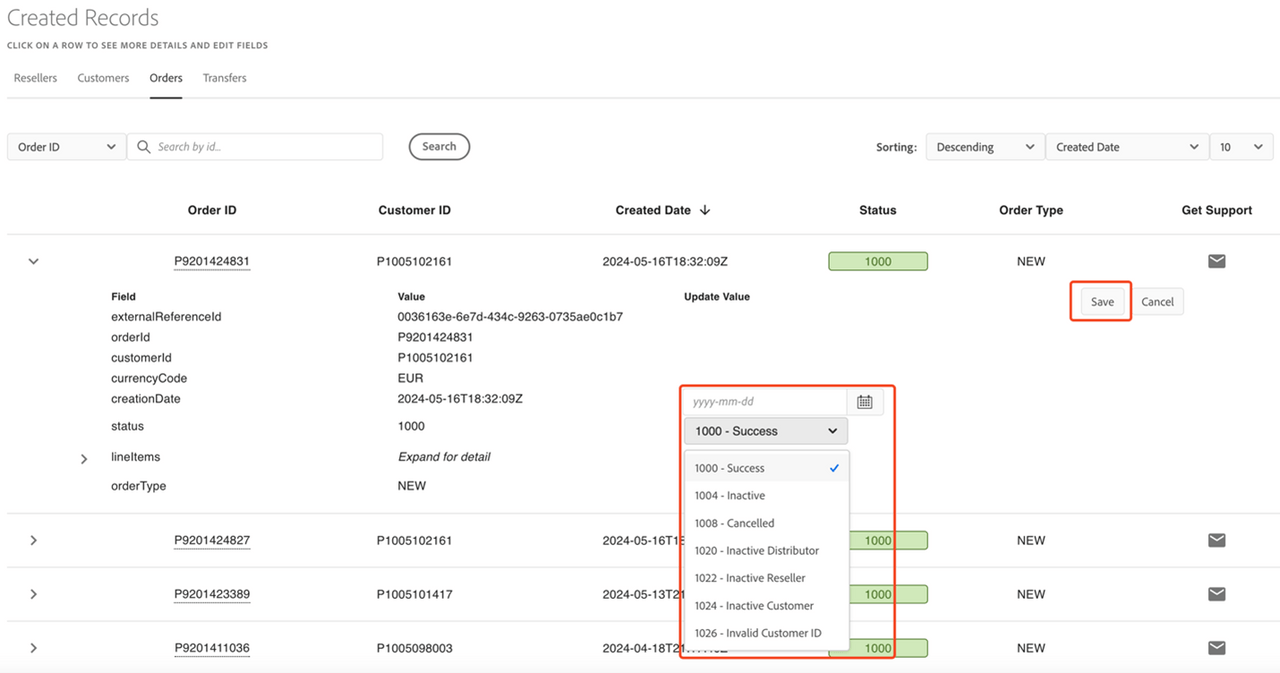The width and height of the screenshot is (1280, 673).
Task: Click envelope support icon for order P9201423389
Action: [1216, 594]
